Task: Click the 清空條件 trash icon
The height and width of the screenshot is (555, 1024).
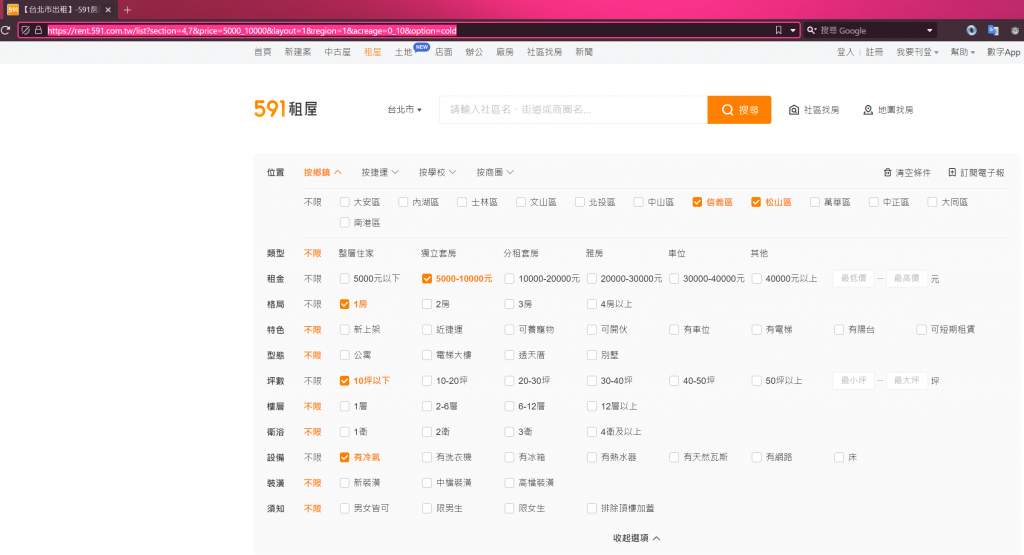Action: tap(887, 172)
